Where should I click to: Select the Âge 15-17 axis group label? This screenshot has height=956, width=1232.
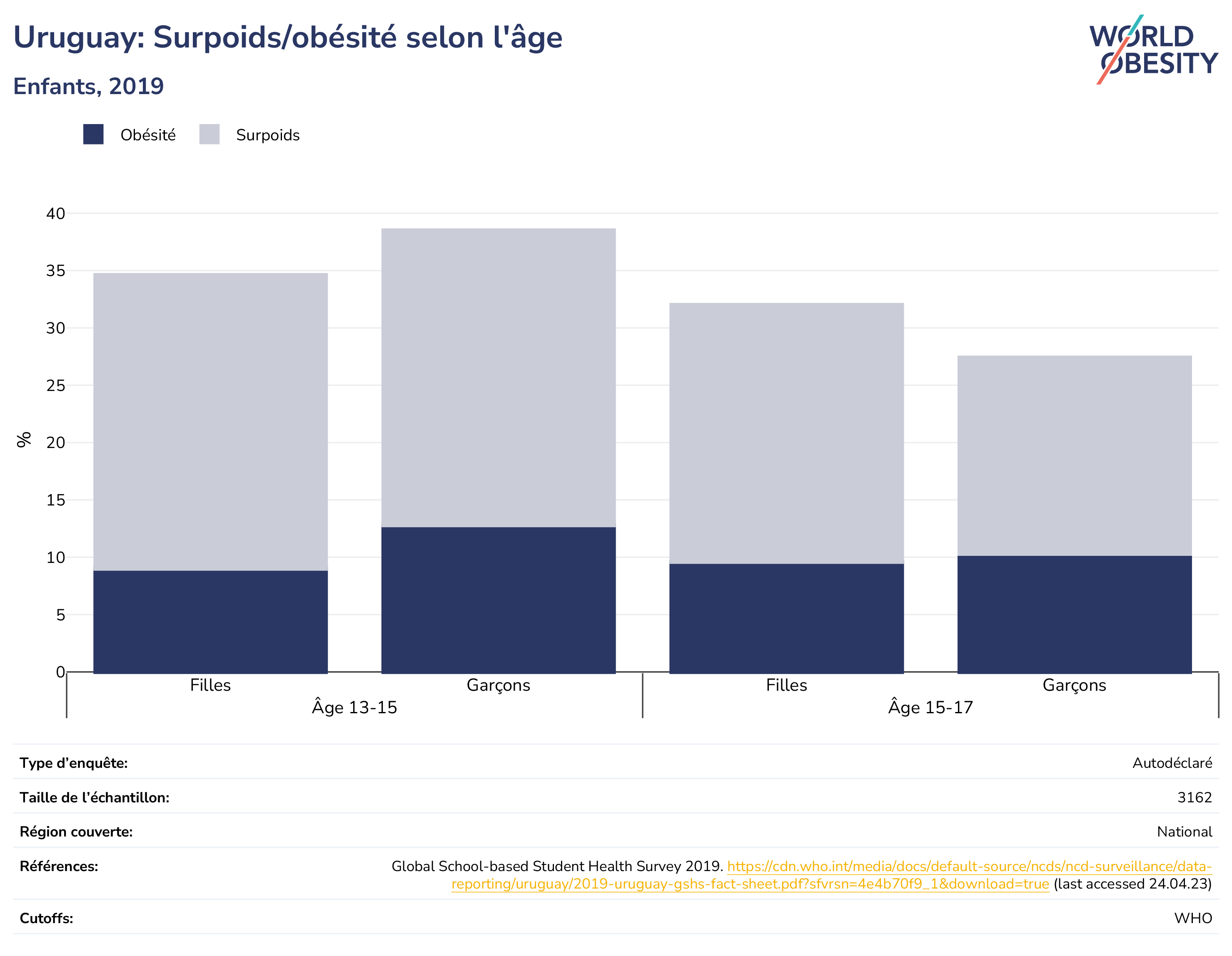[931, 707]
